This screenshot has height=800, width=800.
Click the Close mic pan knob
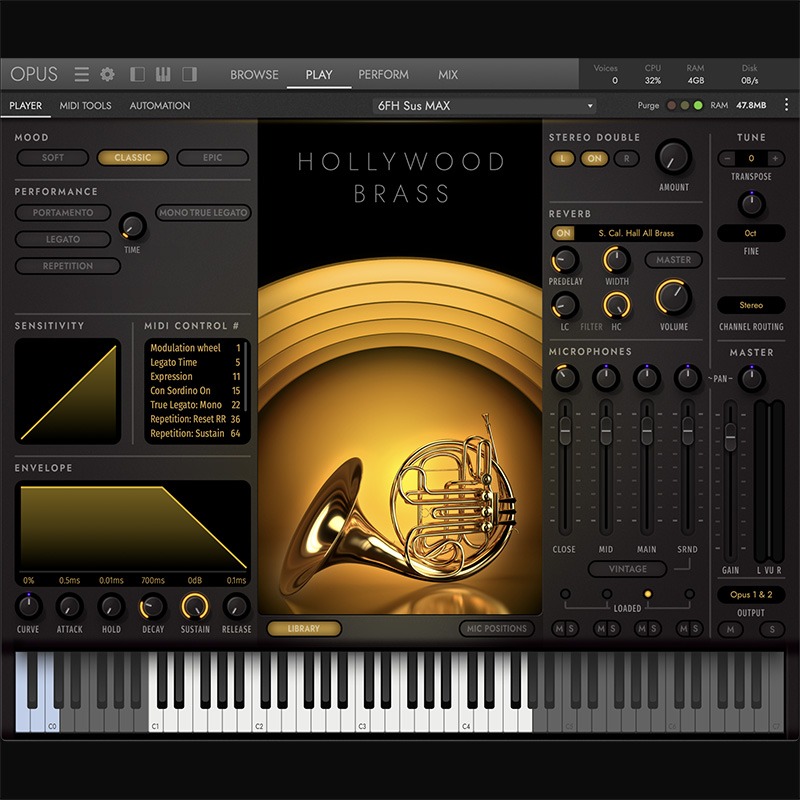(565, 378)
